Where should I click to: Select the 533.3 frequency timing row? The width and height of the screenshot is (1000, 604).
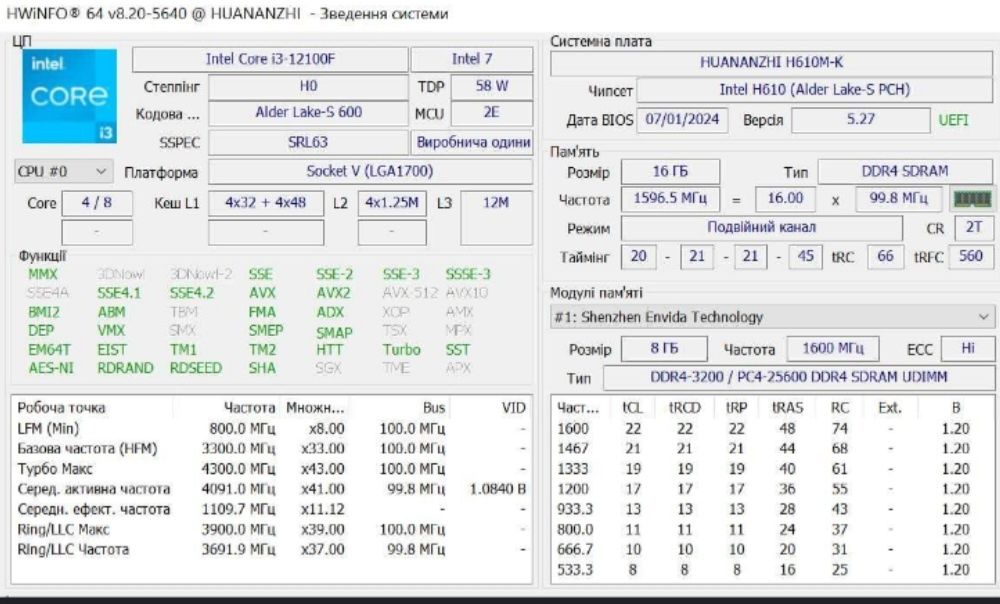772,570
